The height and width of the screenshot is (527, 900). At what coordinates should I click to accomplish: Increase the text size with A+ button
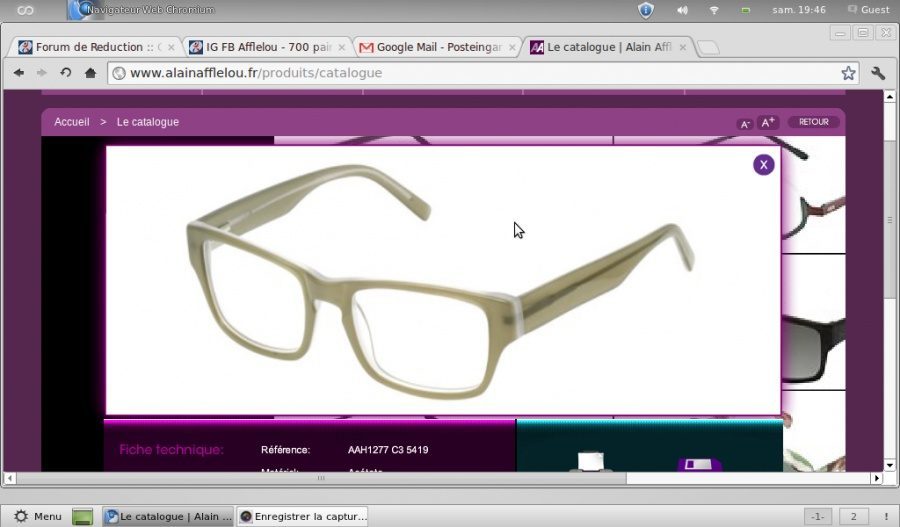point(768,123)
